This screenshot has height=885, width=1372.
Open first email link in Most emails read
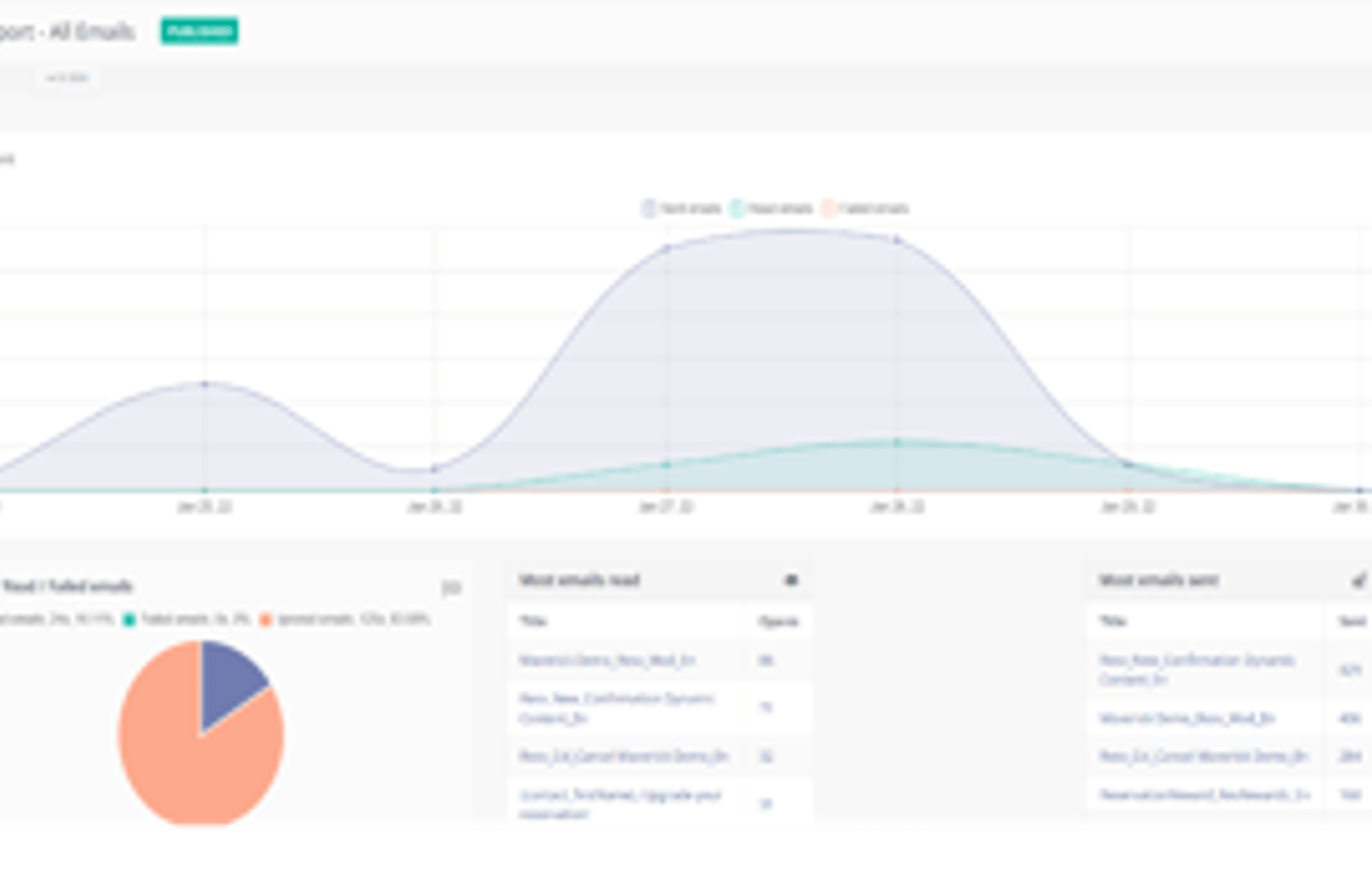coord(606,660)
